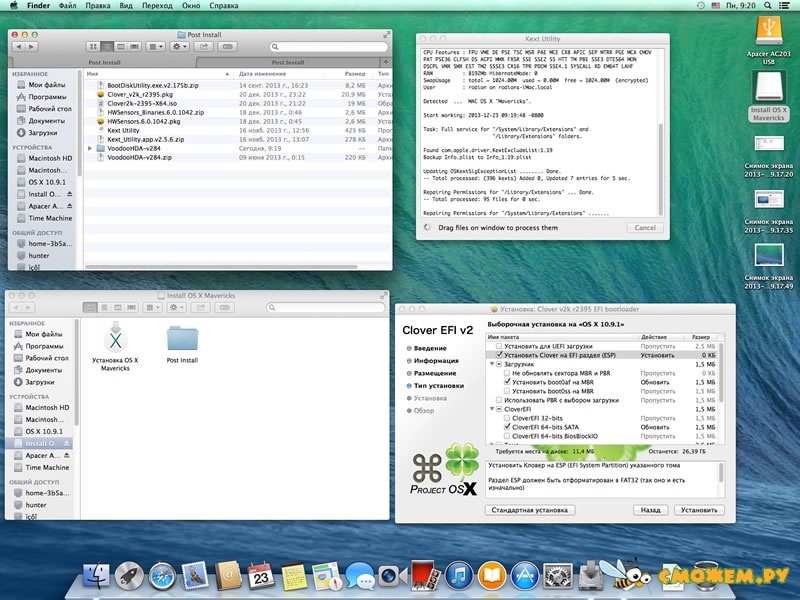Screen dimensions: 800x600
Task: Uncheck Установить Clover на EFI раздел (ESP)
Action: tap(499, 355)
